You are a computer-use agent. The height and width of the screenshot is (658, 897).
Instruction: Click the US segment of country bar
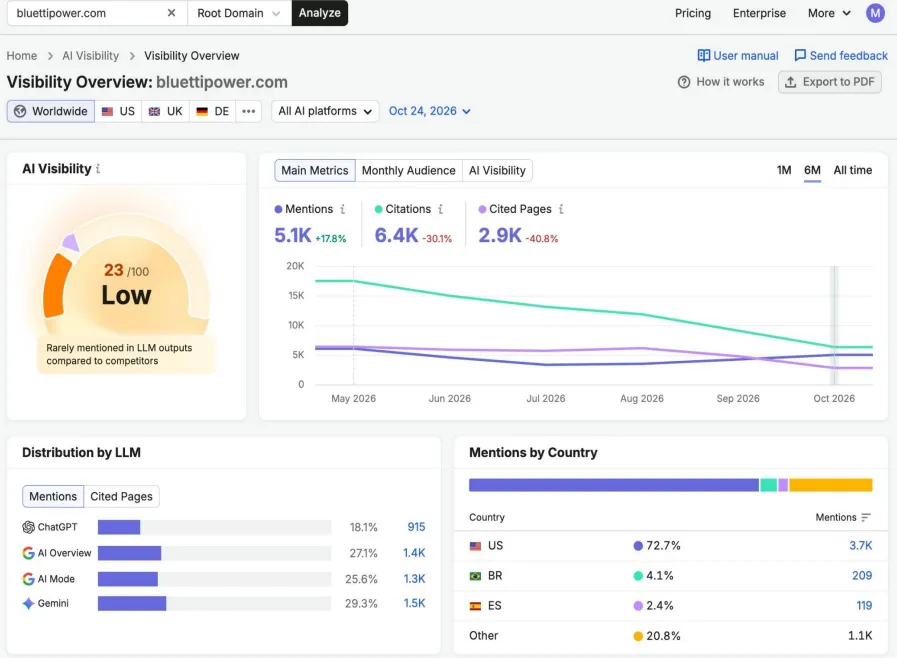(x=614, y=485)
